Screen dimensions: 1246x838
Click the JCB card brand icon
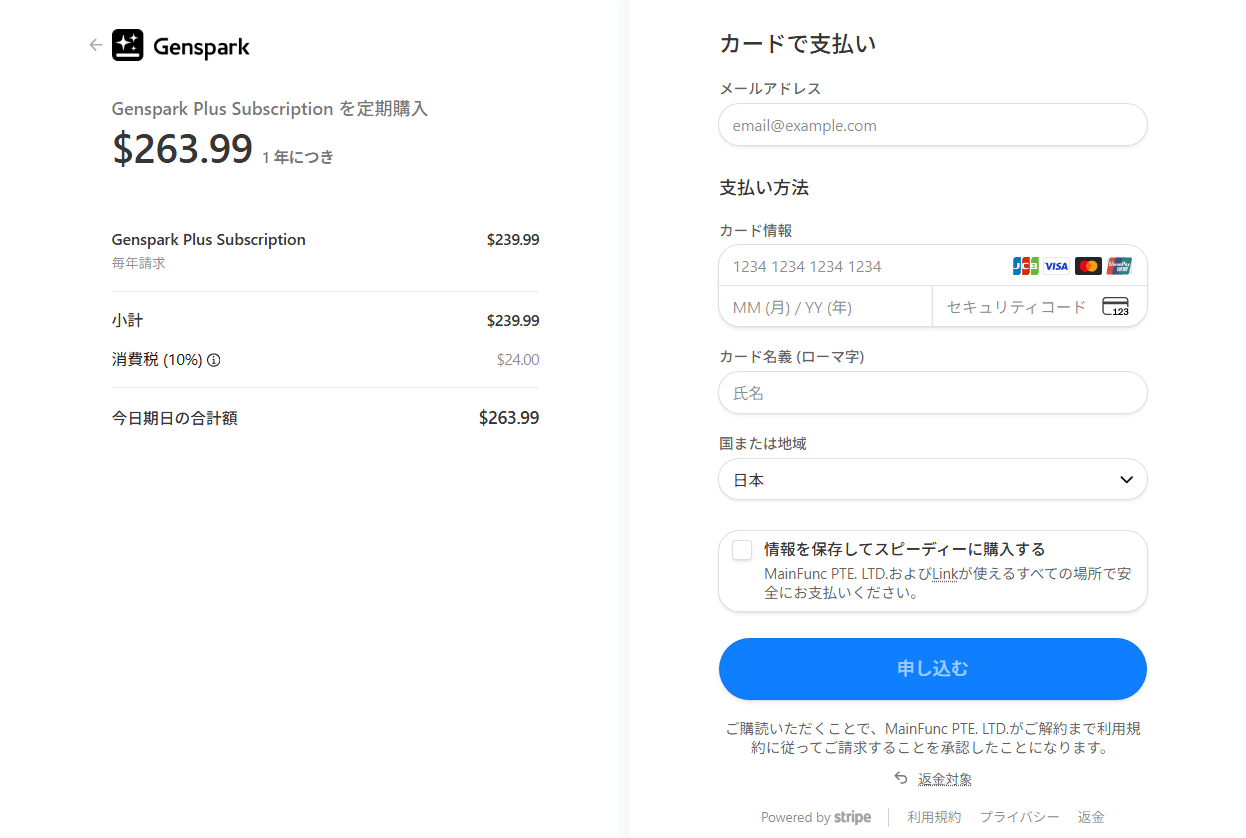tap(1025, 266)
